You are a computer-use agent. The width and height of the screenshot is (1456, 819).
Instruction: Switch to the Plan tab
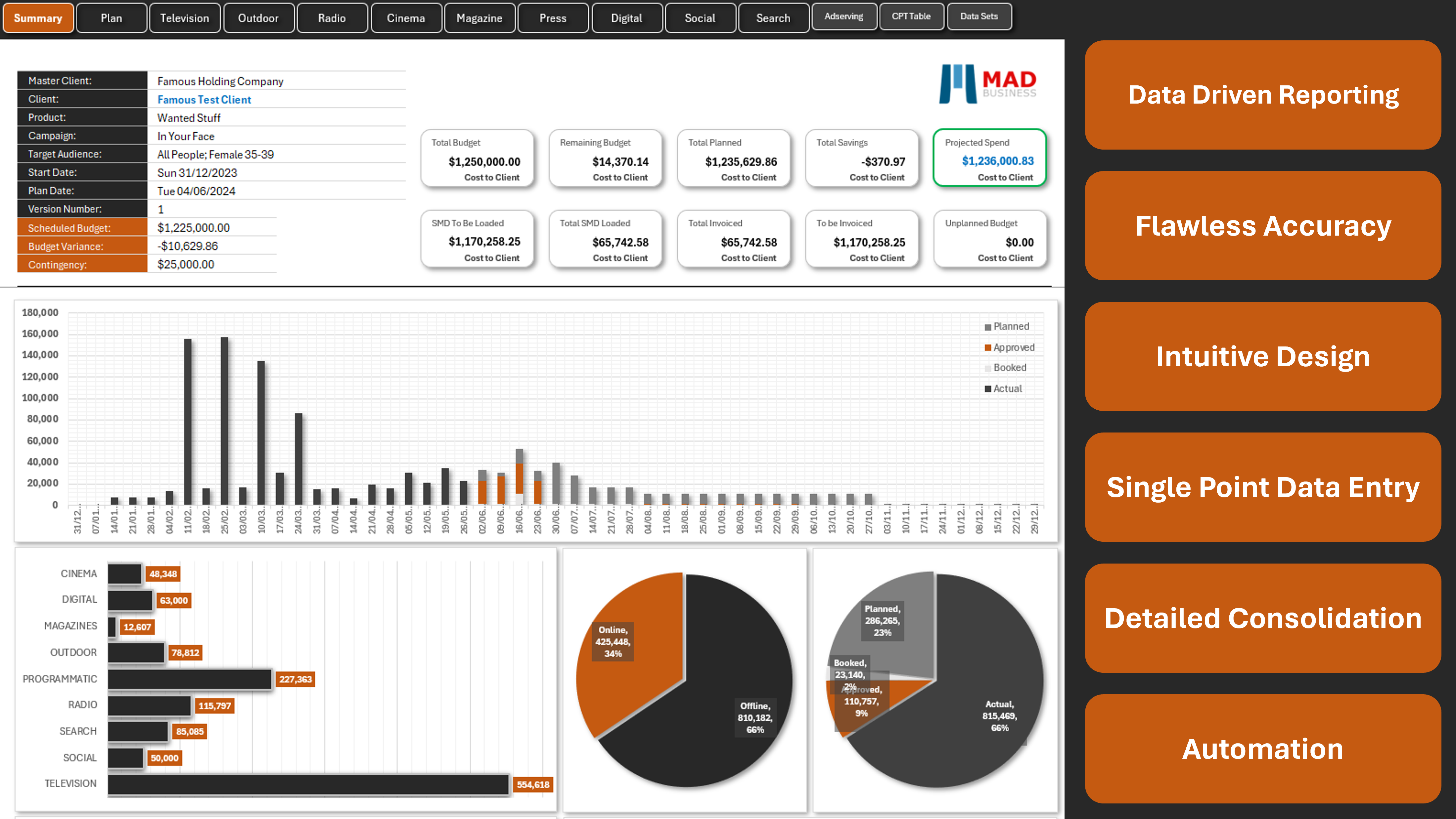[111, 18]
